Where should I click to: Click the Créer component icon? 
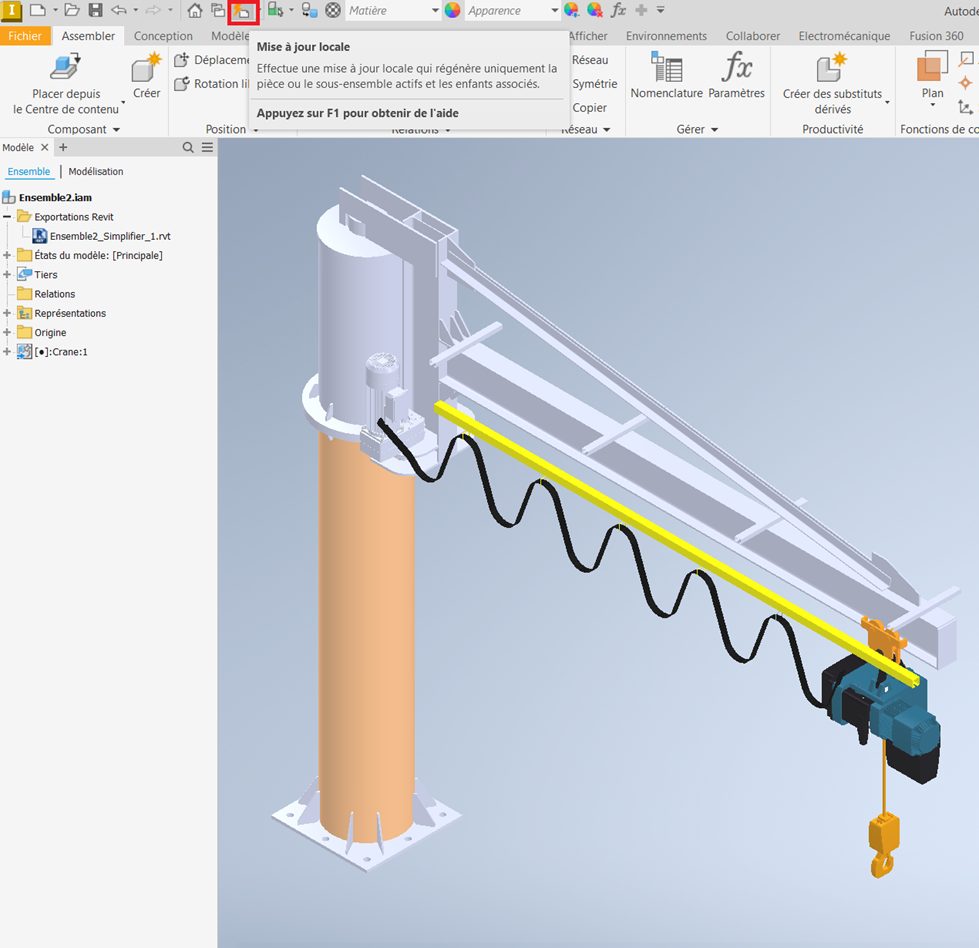pos(147,76)
